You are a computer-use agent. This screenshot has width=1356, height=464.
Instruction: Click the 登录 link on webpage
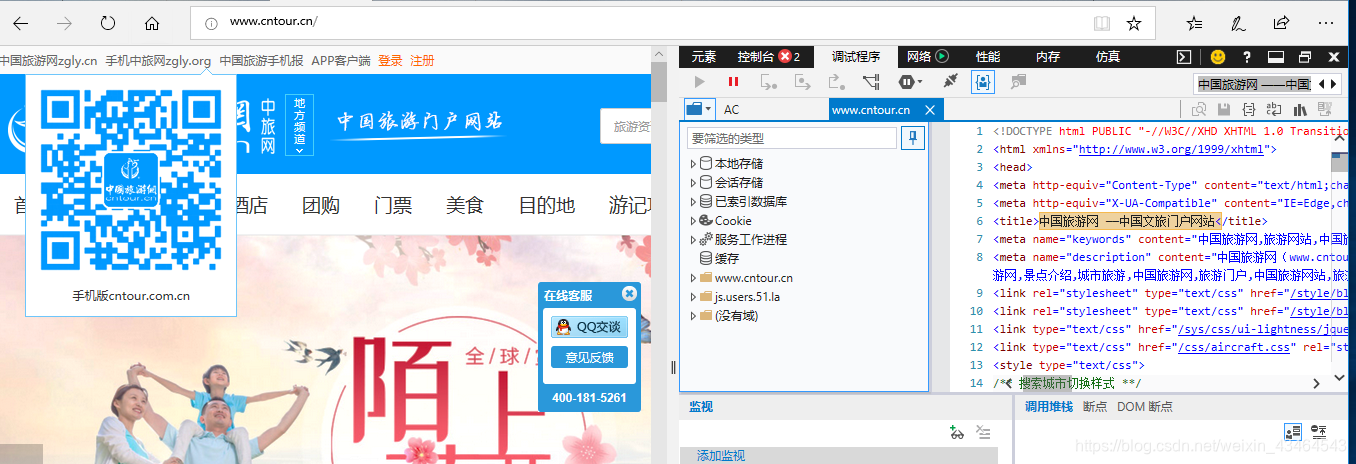point(390,61)
